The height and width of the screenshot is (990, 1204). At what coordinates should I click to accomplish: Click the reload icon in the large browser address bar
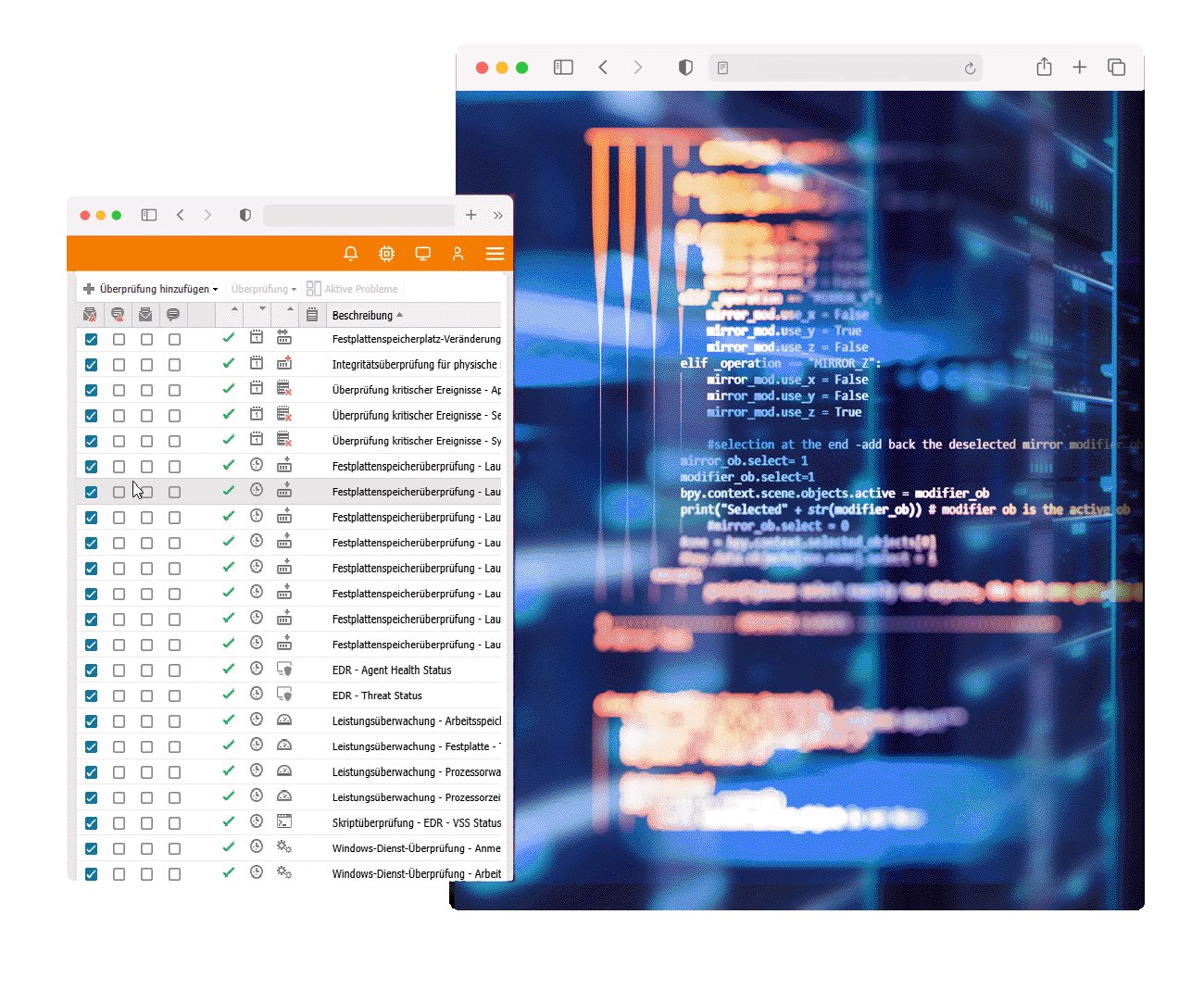970,69
